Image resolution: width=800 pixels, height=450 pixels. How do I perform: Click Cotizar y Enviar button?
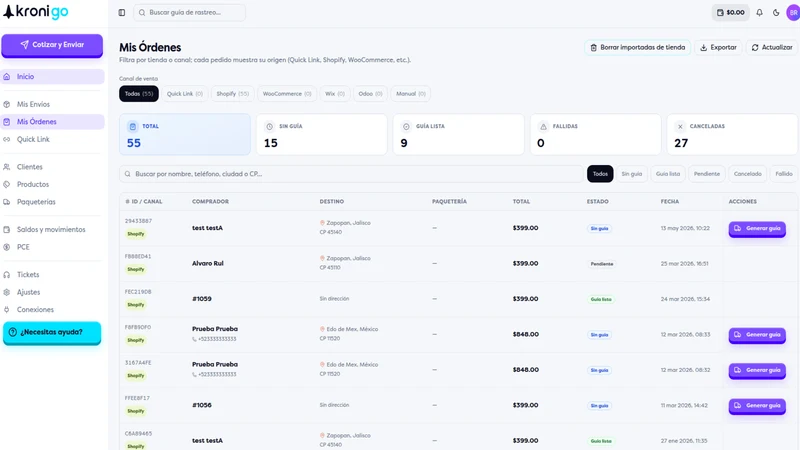(52, 45)
